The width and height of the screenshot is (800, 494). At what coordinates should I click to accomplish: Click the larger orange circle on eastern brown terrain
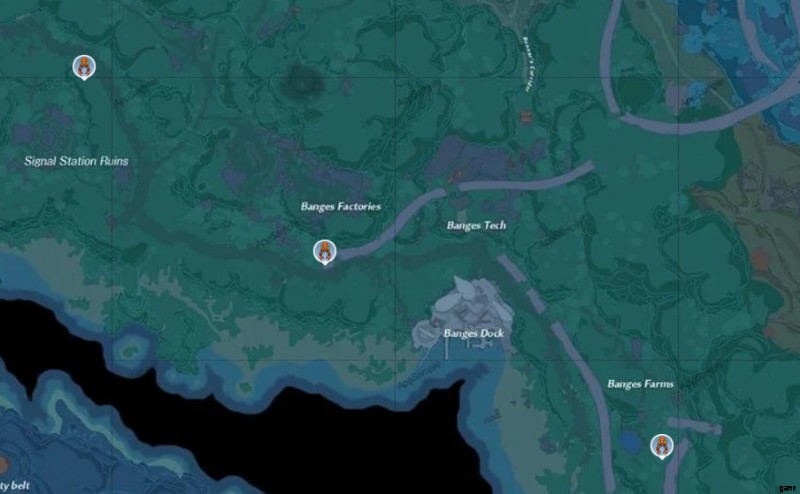click(760, 259)
